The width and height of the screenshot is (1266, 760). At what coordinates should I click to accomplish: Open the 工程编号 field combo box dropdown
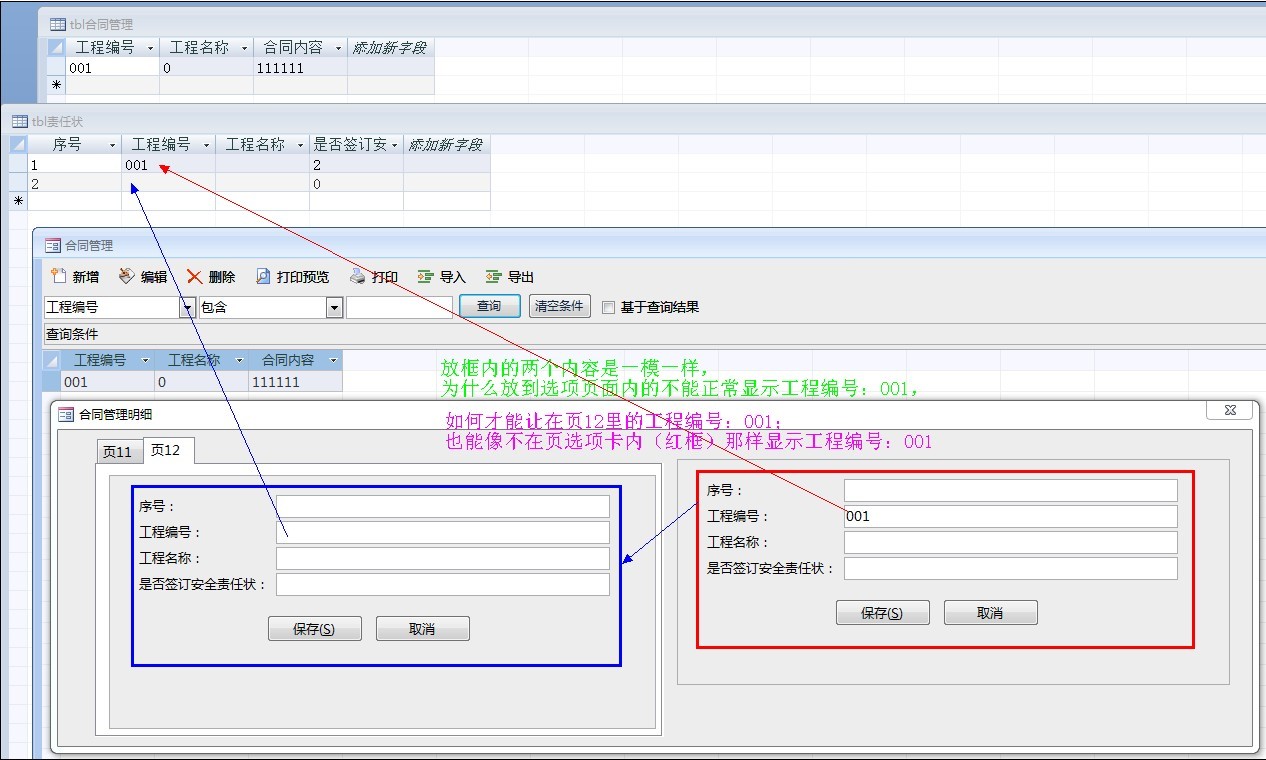(x=187, y=308)
